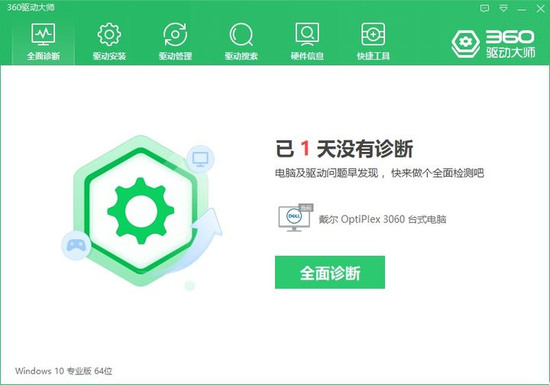550x385 pixels.
Task: Click the 360驱动大师 window title text
Action: tap(31, 7)
